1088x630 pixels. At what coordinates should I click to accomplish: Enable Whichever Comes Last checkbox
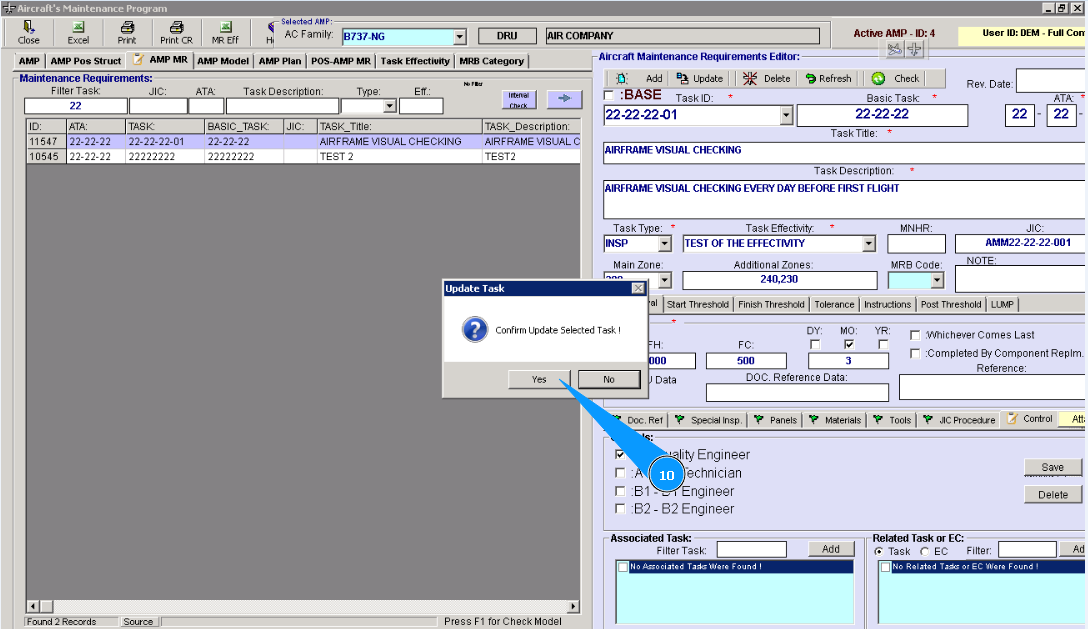coord(915,335)
